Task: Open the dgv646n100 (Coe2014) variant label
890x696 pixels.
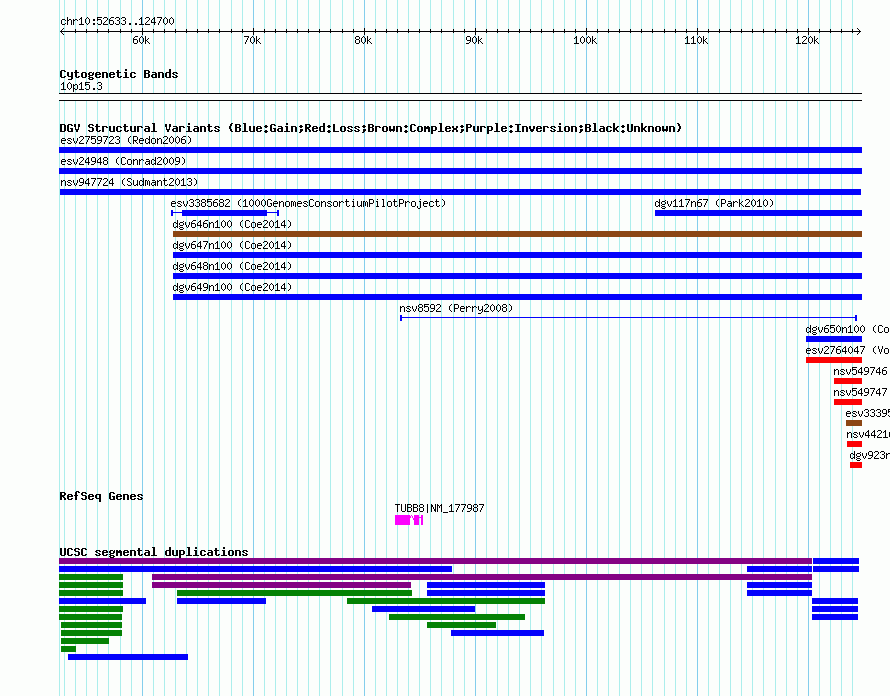Action: click(232, 224)
